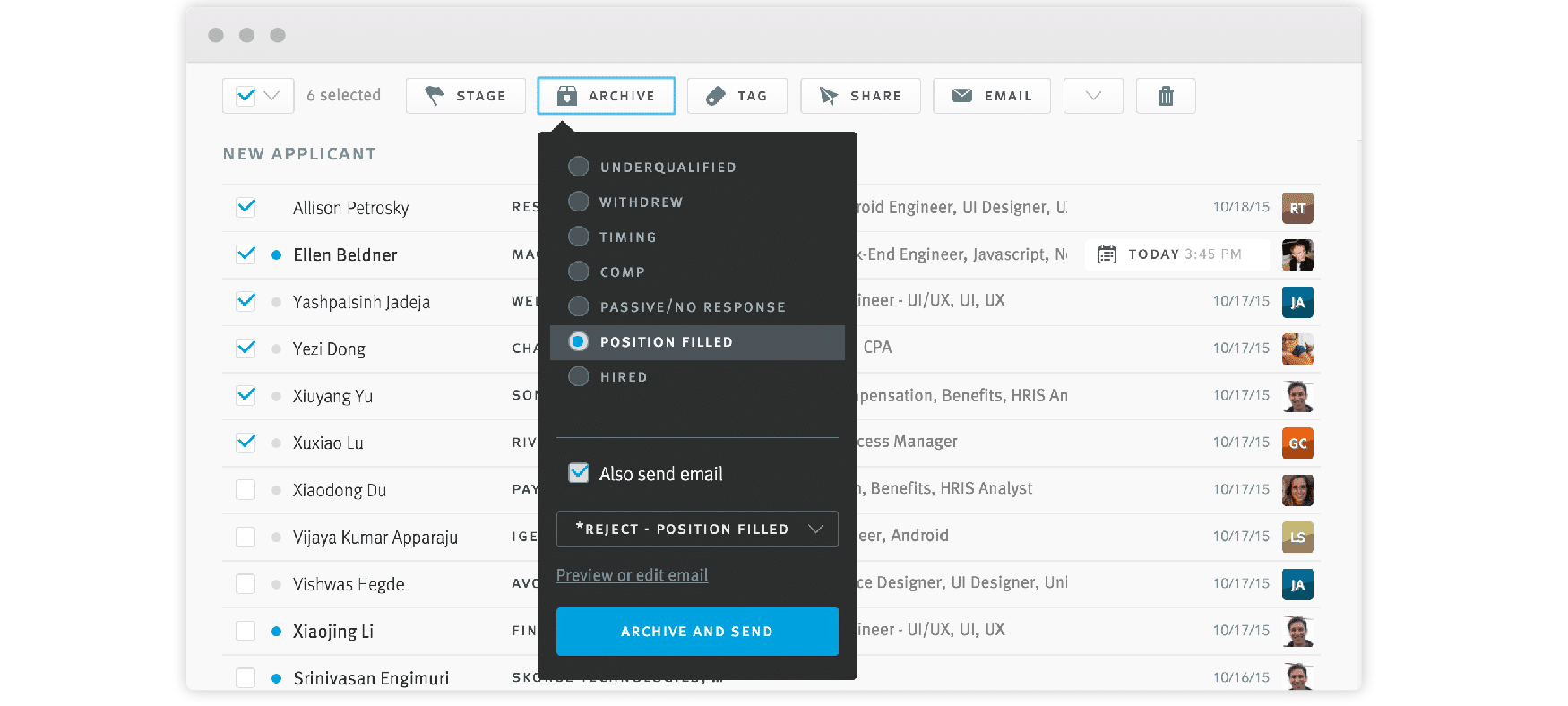Click the blue unread dot beside Ellen Beldner
The image size is (1568, 706).
point(276,255)
